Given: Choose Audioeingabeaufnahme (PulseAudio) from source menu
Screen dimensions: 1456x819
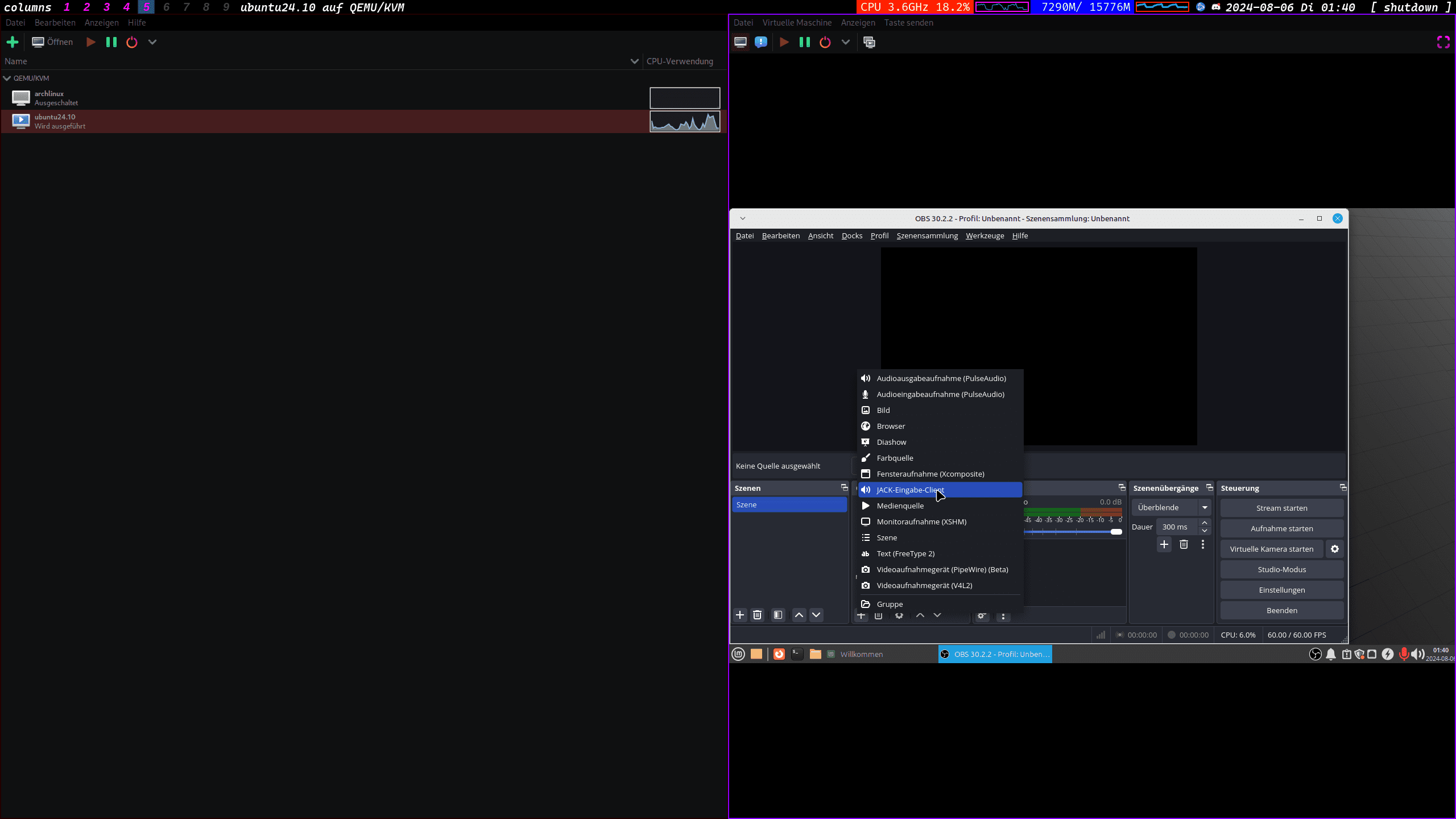Looking at the screenshot, I should (x=940, y=394).
